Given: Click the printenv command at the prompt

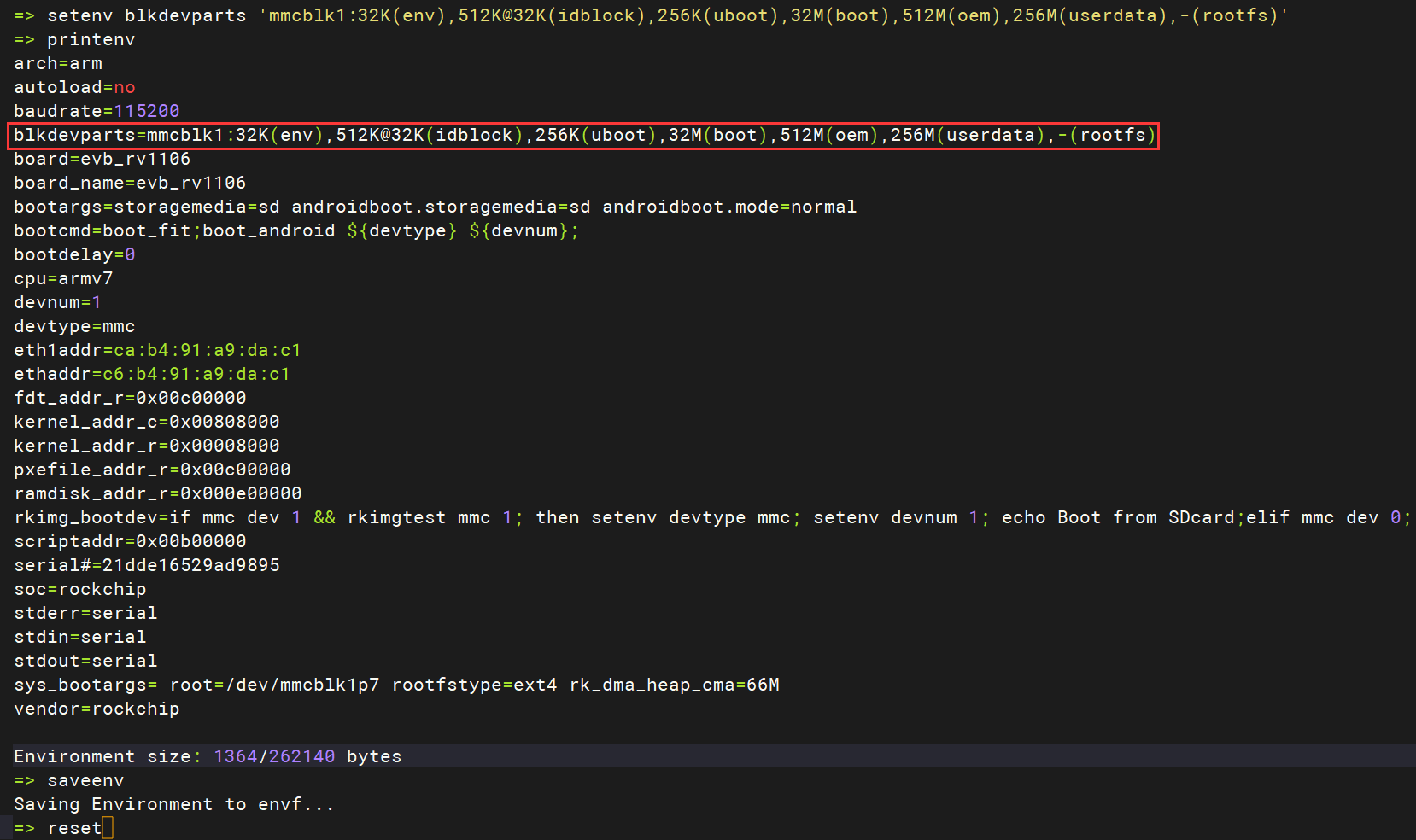Looking at the screenshot, I should click(x=91, y=39).
